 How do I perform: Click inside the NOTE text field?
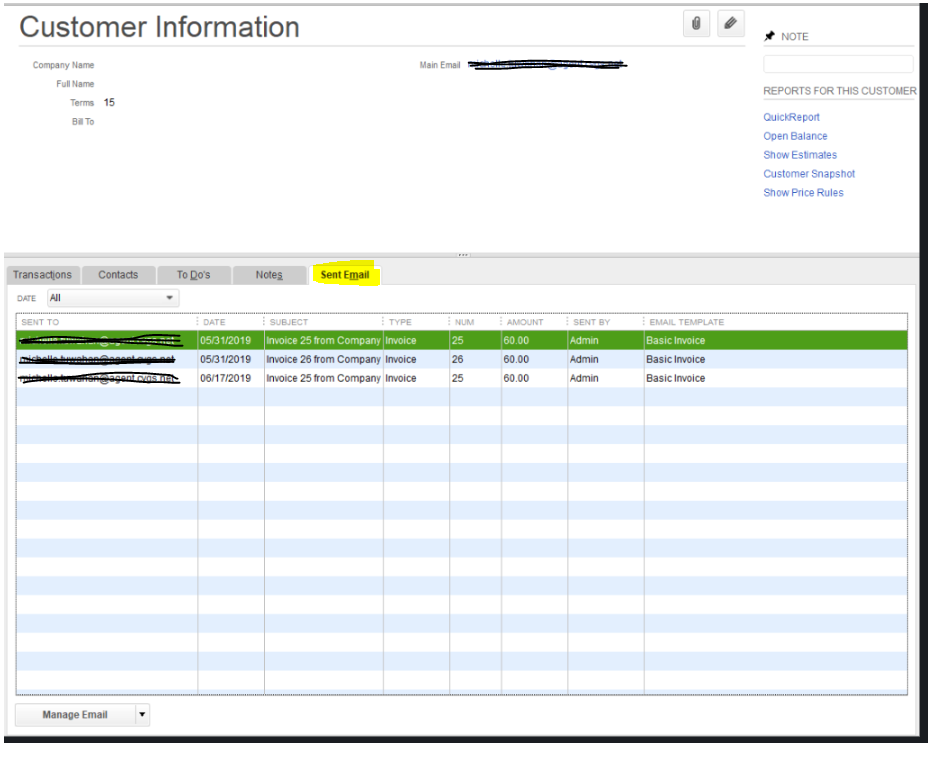click(x=838, y=63)
